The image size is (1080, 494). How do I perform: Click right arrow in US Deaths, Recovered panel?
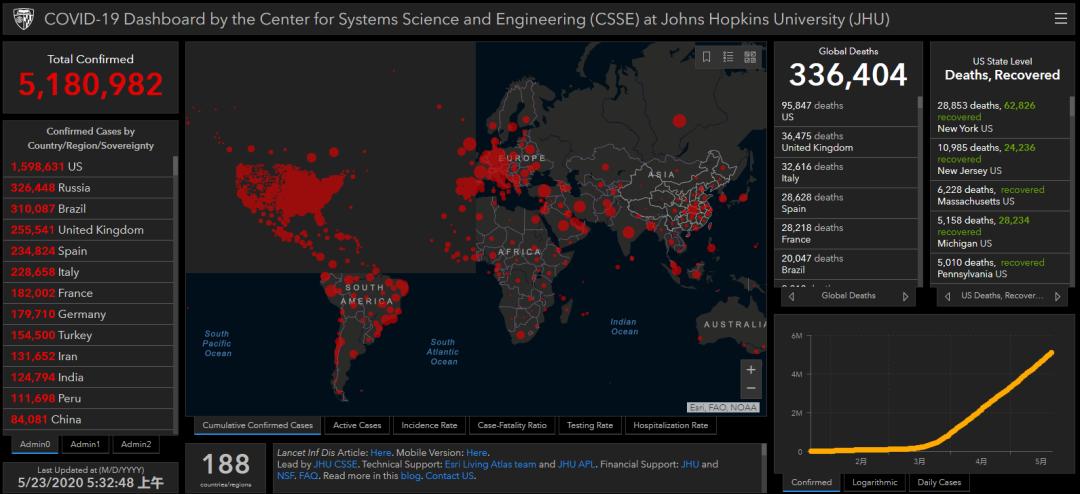pos(1058,296)
